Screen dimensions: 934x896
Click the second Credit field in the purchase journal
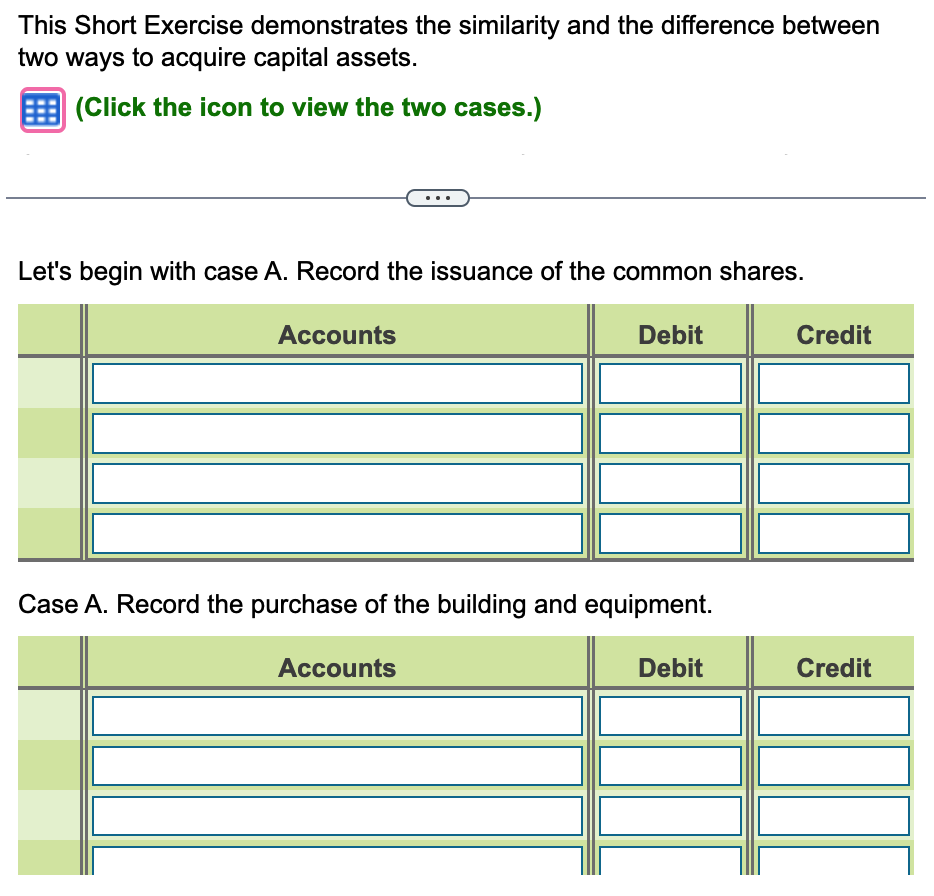[x=833, y=765]
